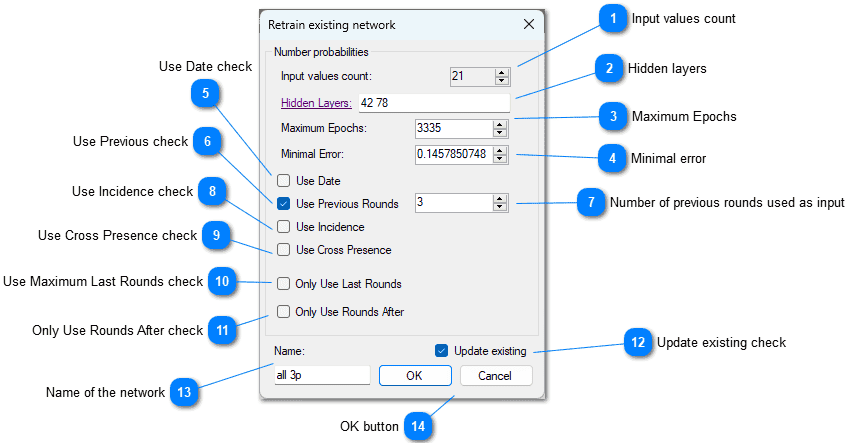Increase previous rounds number with up arrow
850x443 pixels.
pyautogui.click(x=500, y=198)
